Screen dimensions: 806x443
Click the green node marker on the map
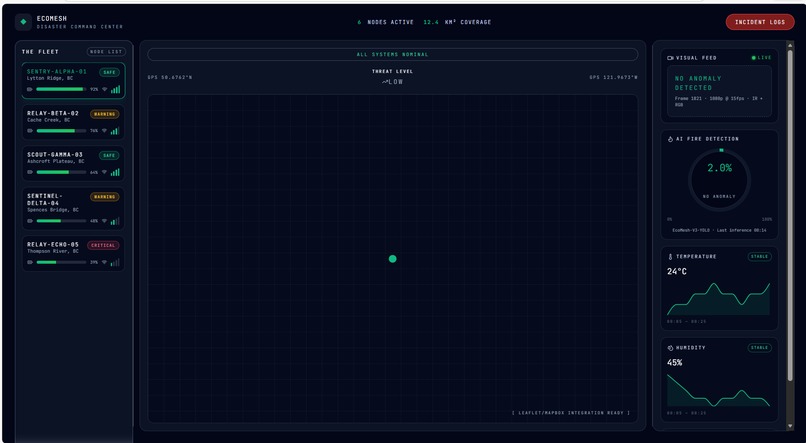393,259
